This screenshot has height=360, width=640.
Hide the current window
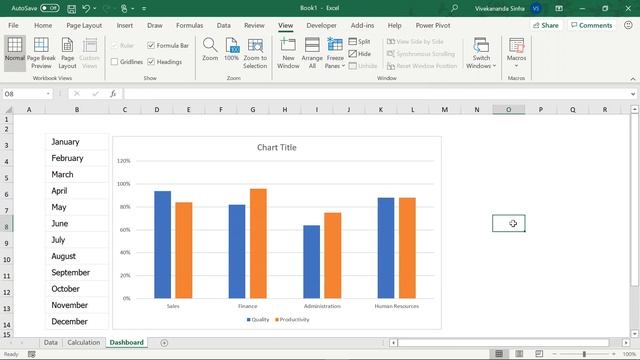[360, 53]
